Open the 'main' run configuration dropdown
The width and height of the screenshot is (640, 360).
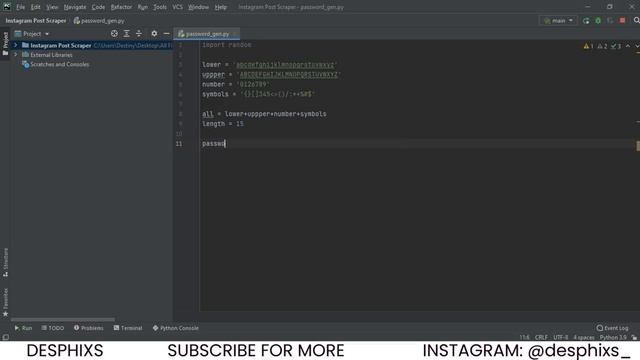pyautogui.click(x=558, y=20)
